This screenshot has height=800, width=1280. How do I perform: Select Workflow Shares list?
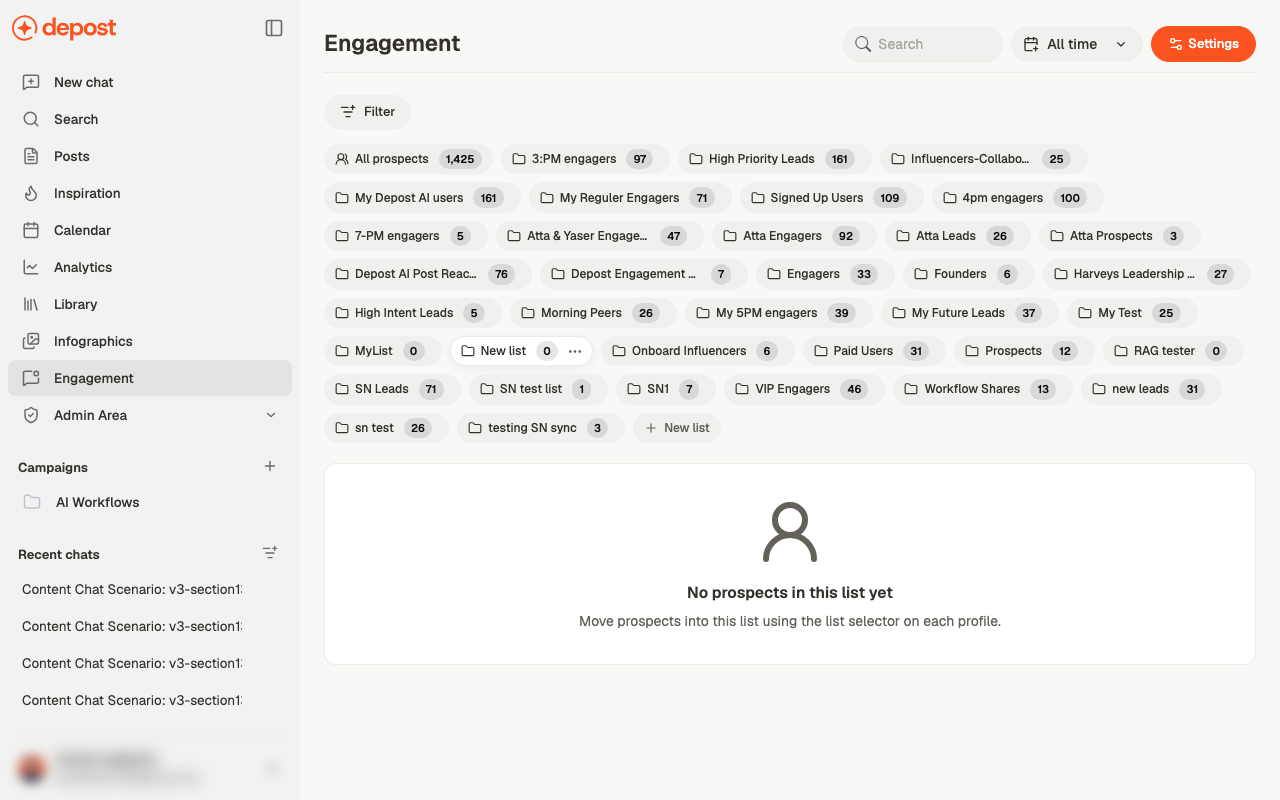[x=983, y=389]
